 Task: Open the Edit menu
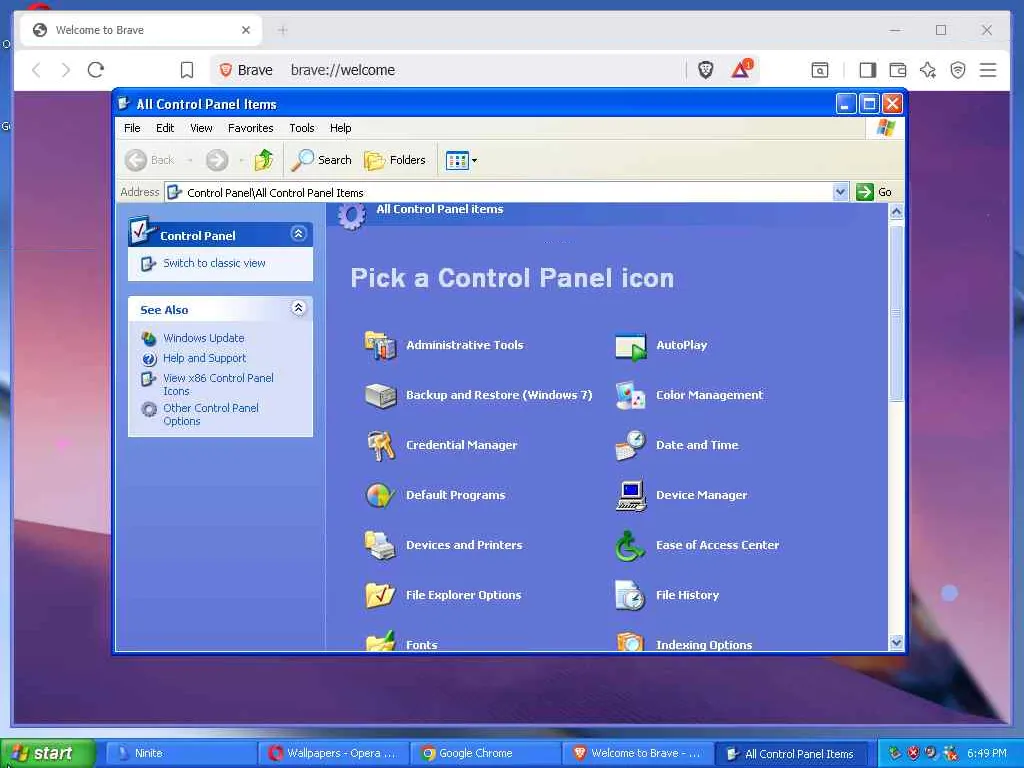pyautogui.click(x=165, y=128)
